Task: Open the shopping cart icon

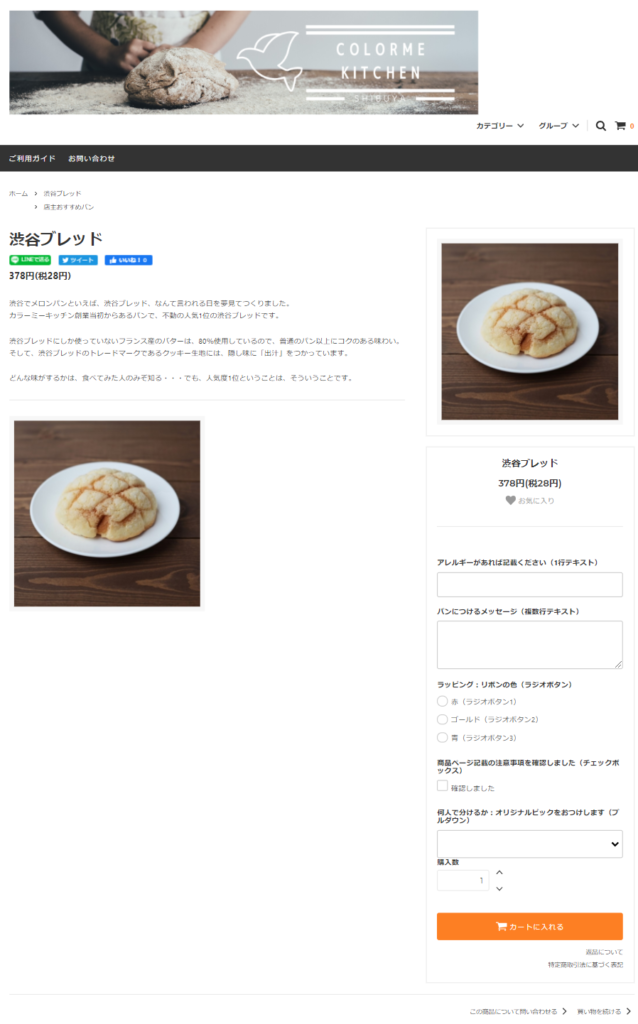Action: coord(620,126)
